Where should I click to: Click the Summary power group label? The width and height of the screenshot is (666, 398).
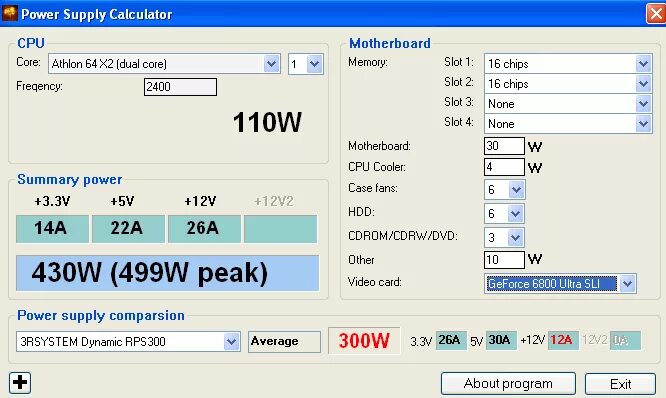70,180
